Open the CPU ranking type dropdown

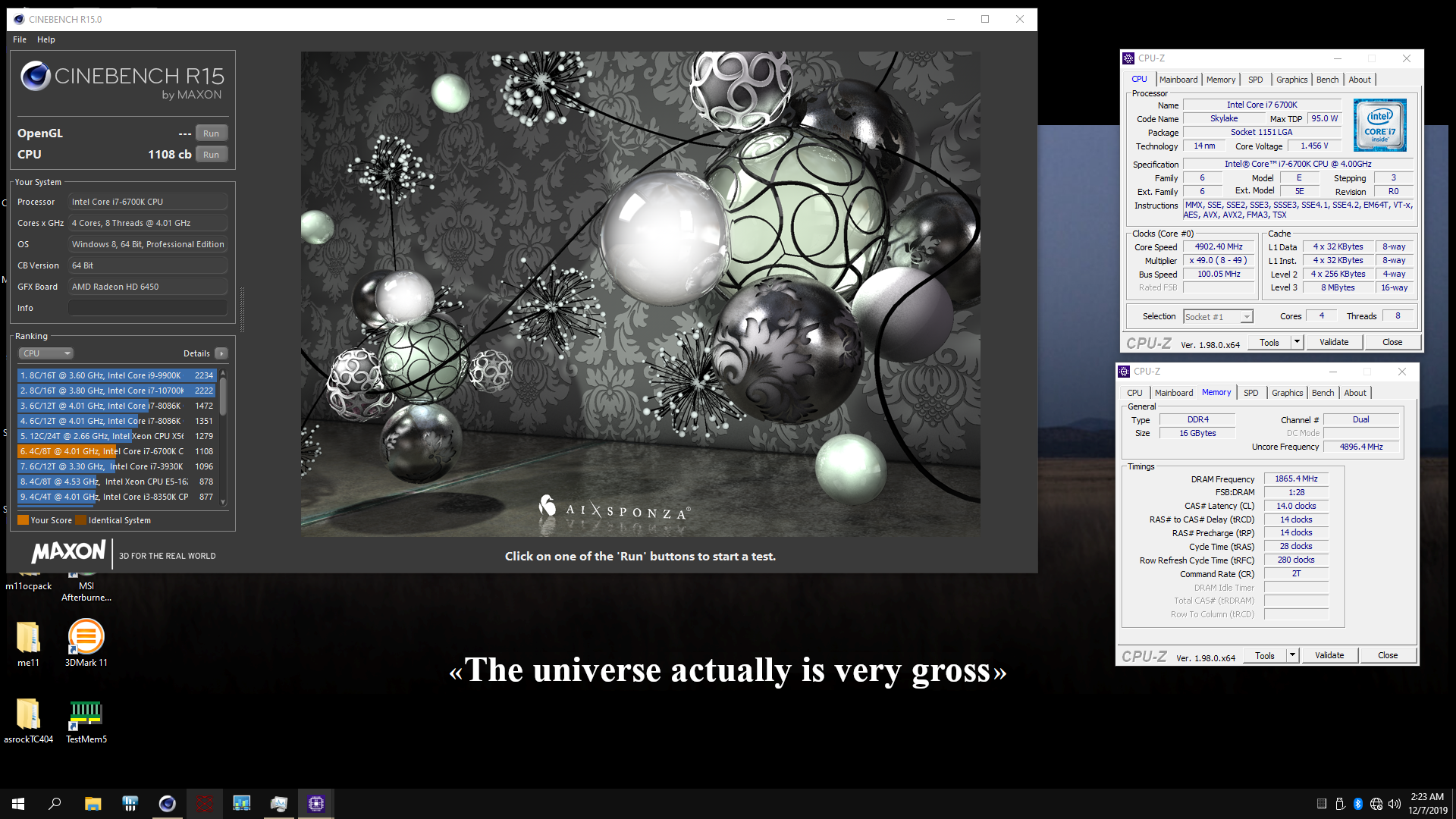click(46, 353)
